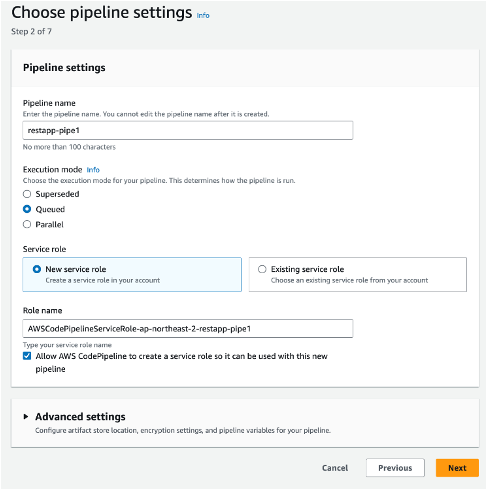Select the Superseded execution mode
Image resolution: width=486 pixels, height=490 pixels.
tap(27, 194)
